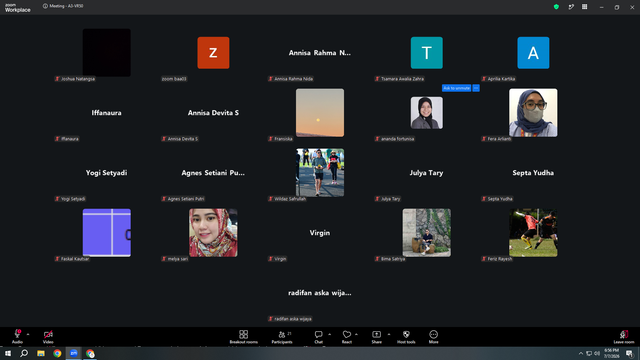Open Windows taskbar search
The image size is (640, 360).
24,353
